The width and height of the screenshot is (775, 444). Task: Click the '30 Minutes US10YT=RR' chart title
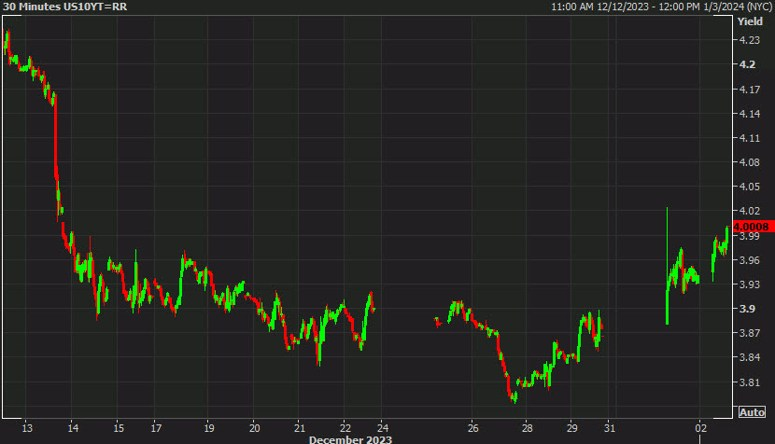tap(65, 6)
